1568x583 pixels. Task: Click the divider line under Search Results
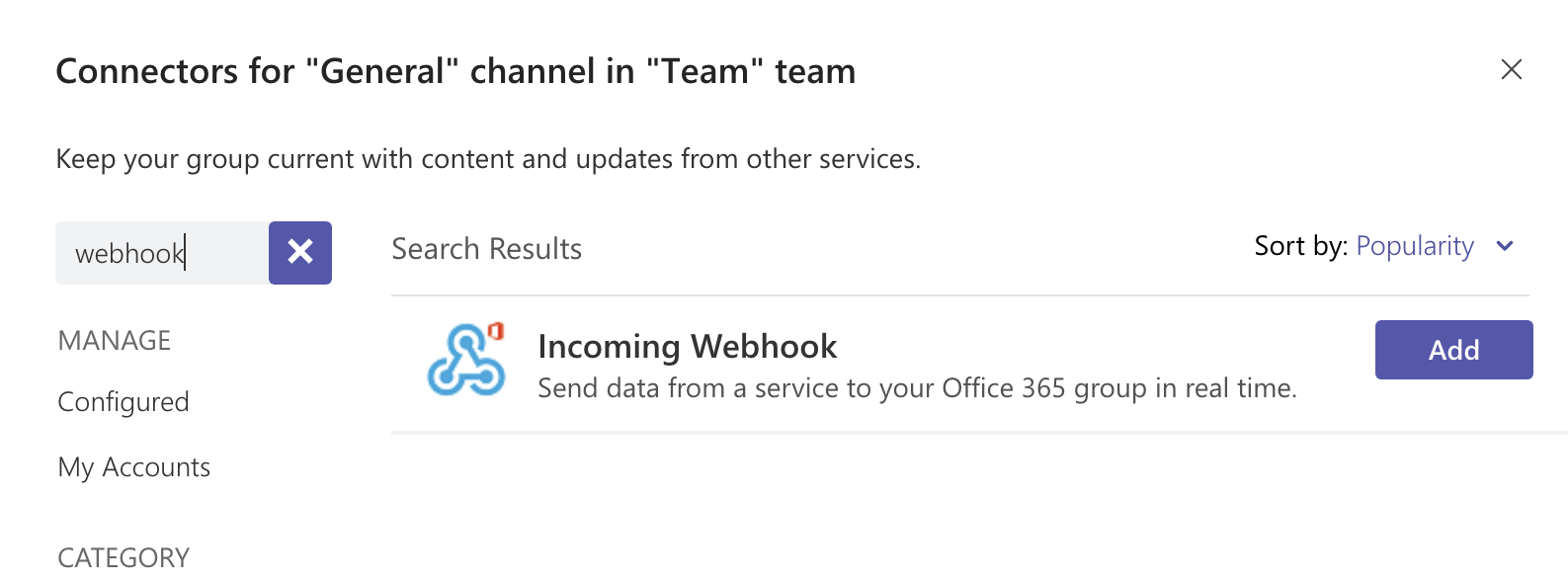coord(960,295)
